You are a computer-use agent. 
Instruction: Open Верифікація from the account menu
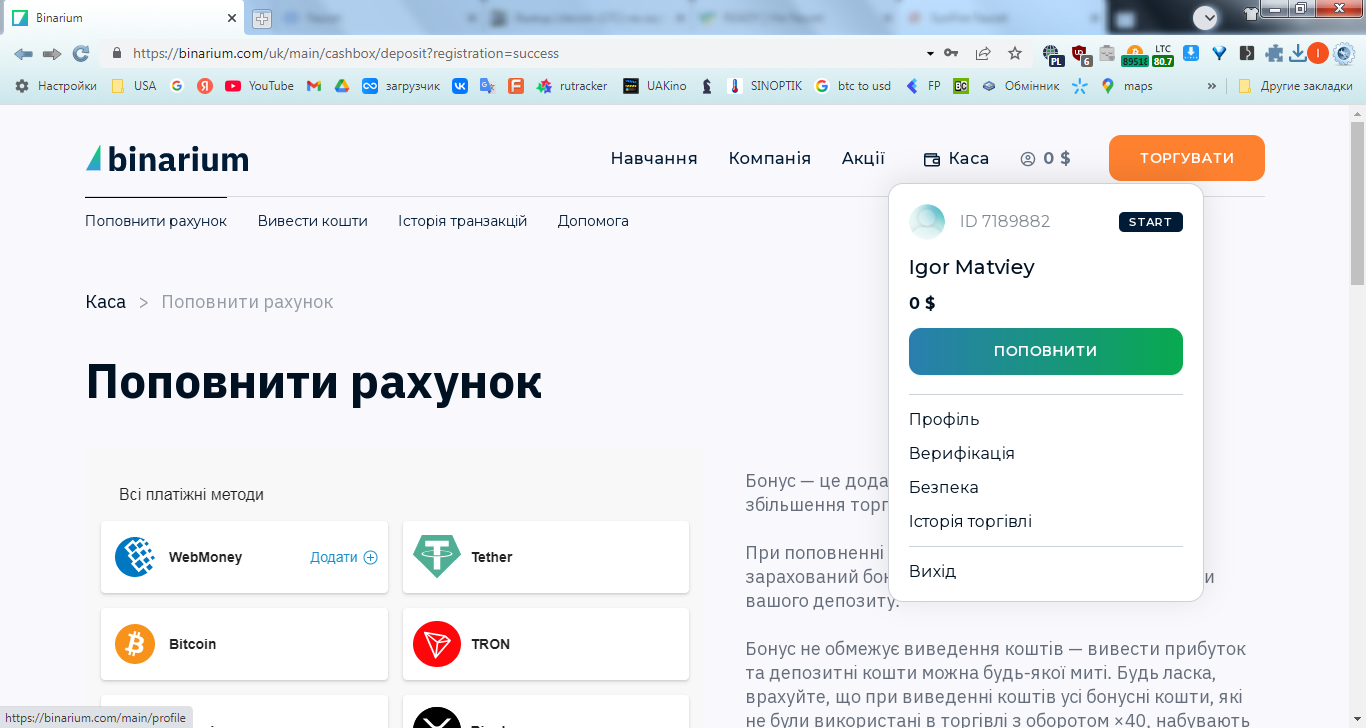point(962,454)
